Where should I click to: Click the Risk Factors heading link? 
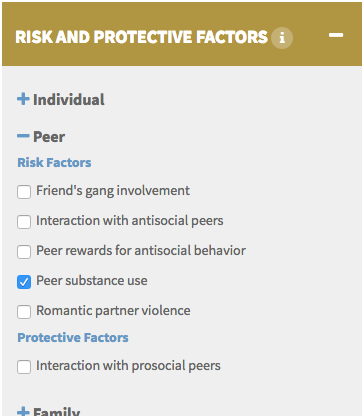[54, 163]
